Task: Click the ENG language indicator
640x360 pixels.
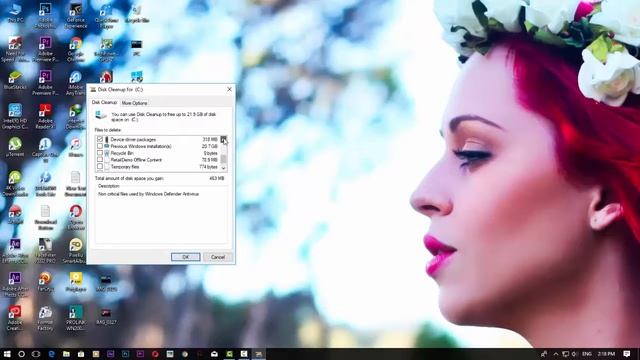Action: pos(587,354)
